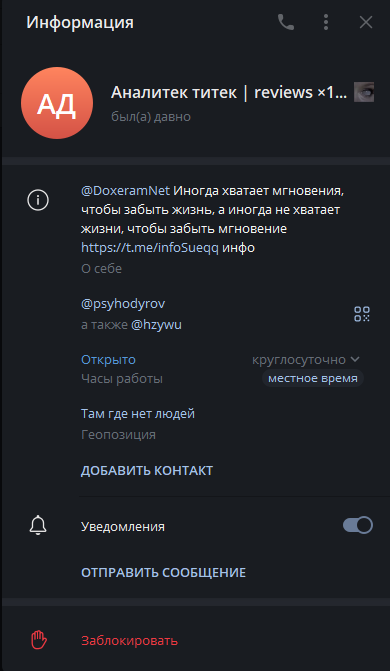The width and height of the screenshot is (390, 671).
Task: Click the @psyhodyrov username
Action: click(123, 304)
